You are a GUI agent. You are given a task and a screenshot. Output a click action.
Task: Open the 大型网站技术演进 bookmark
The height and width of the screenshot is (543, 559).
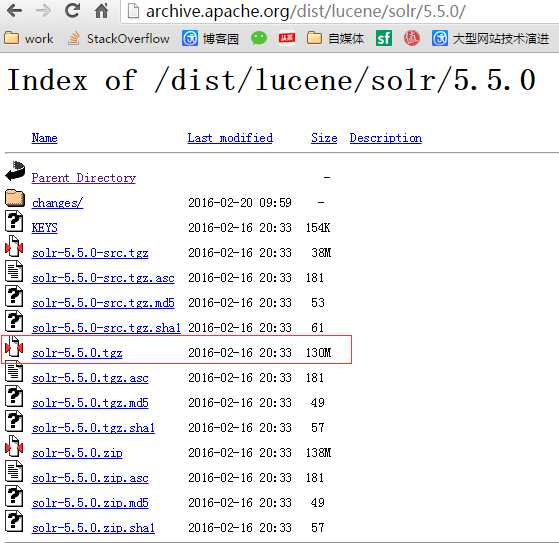[x=491, y=39]
